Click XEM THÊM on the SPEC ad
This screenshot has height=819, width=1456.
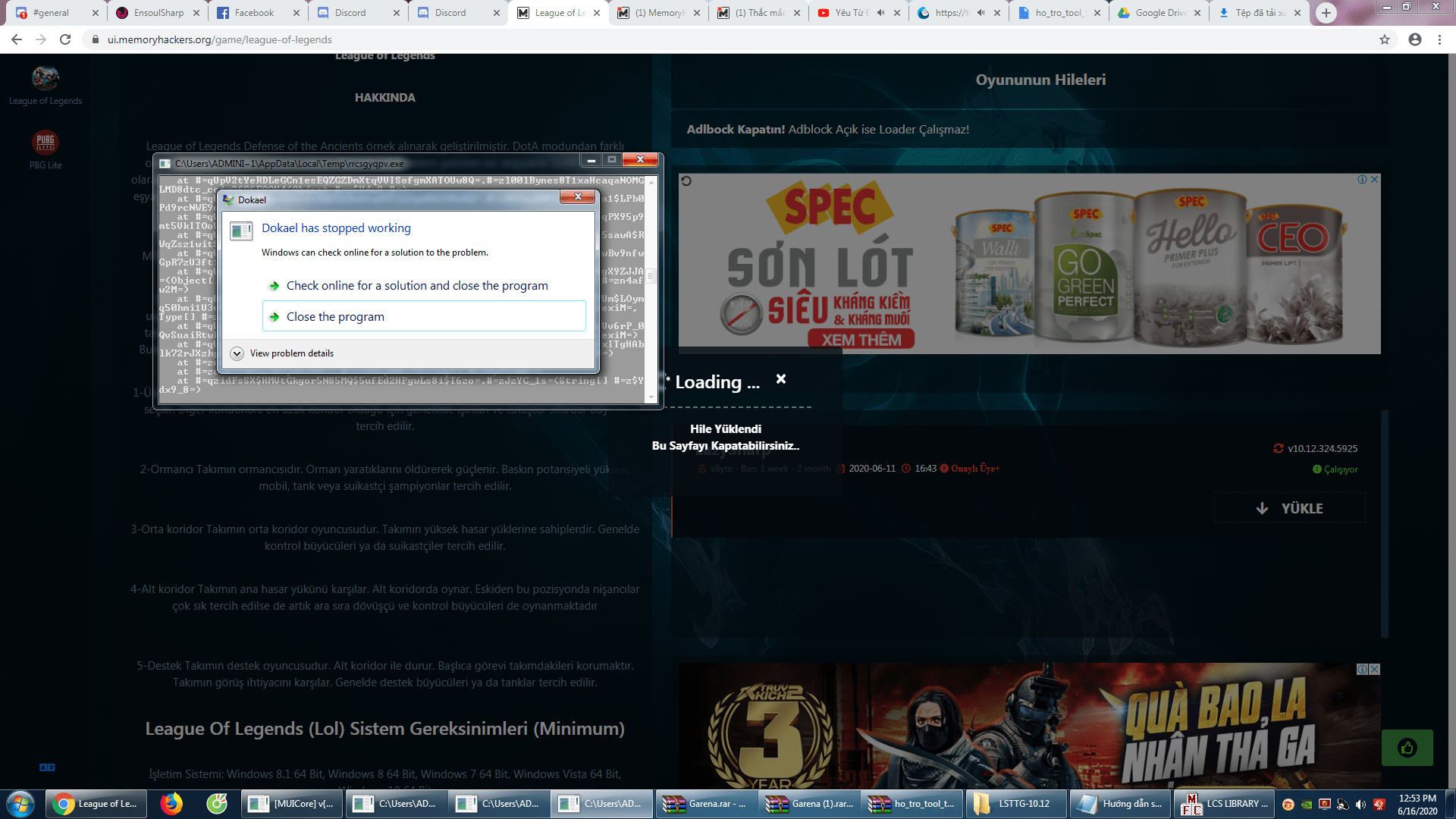[x=861, y=340]
